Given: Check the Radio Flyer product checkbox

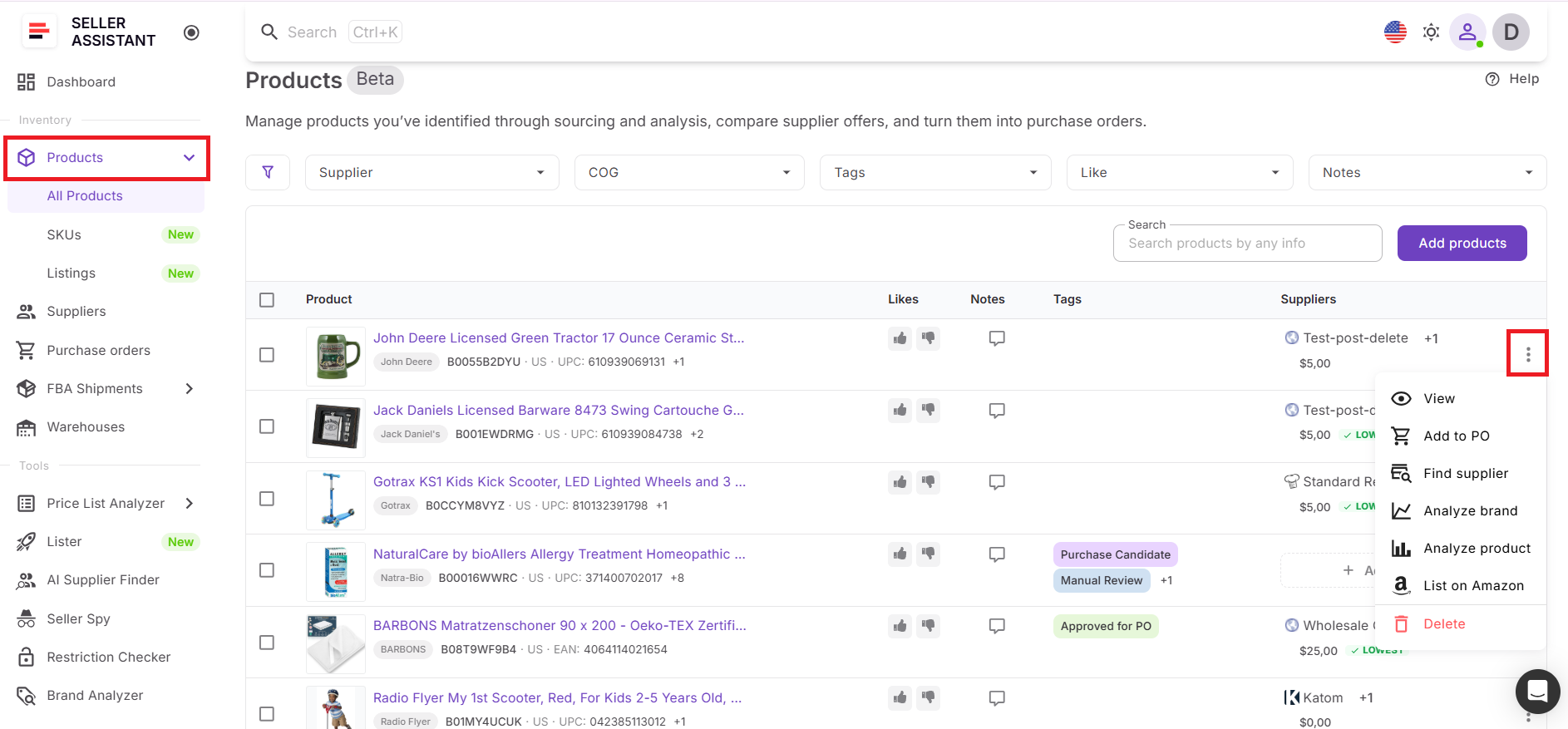Looking at the screenshot, I should [x=267, y=714].
